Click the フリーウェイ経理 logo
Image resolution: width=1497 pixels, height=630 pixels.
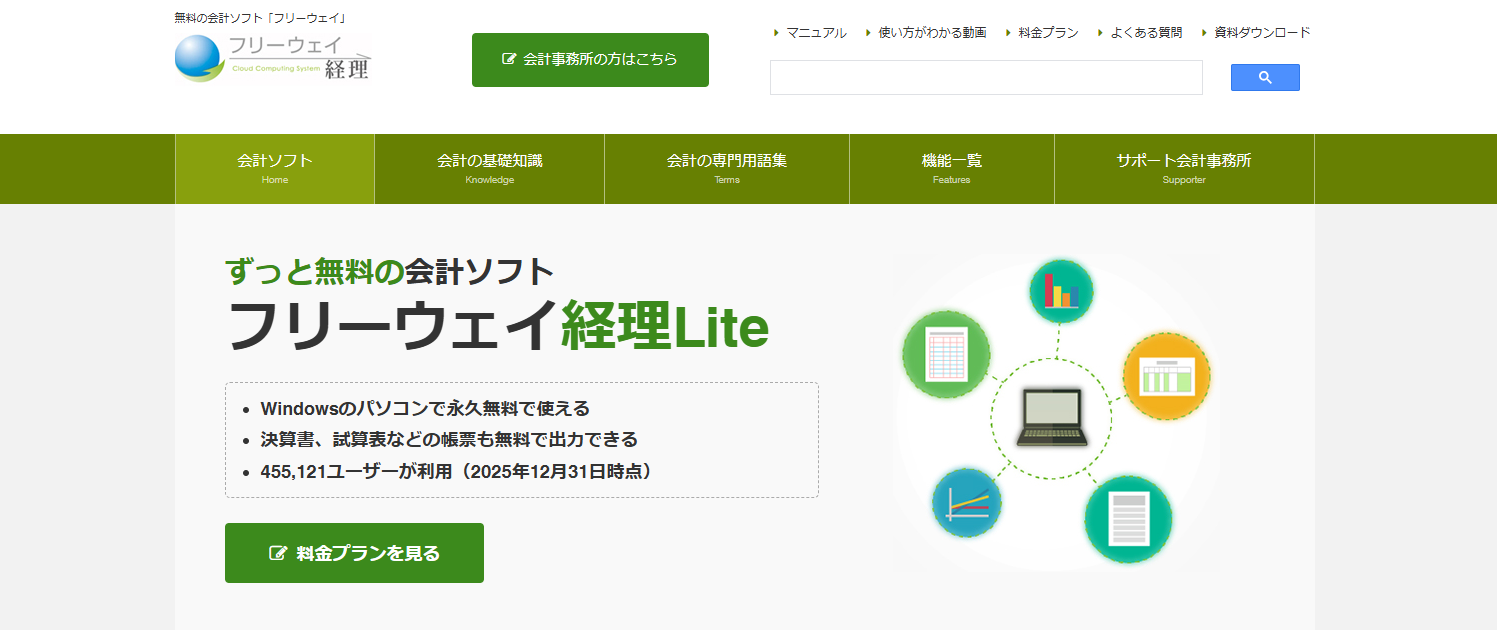tap(272, 56)
